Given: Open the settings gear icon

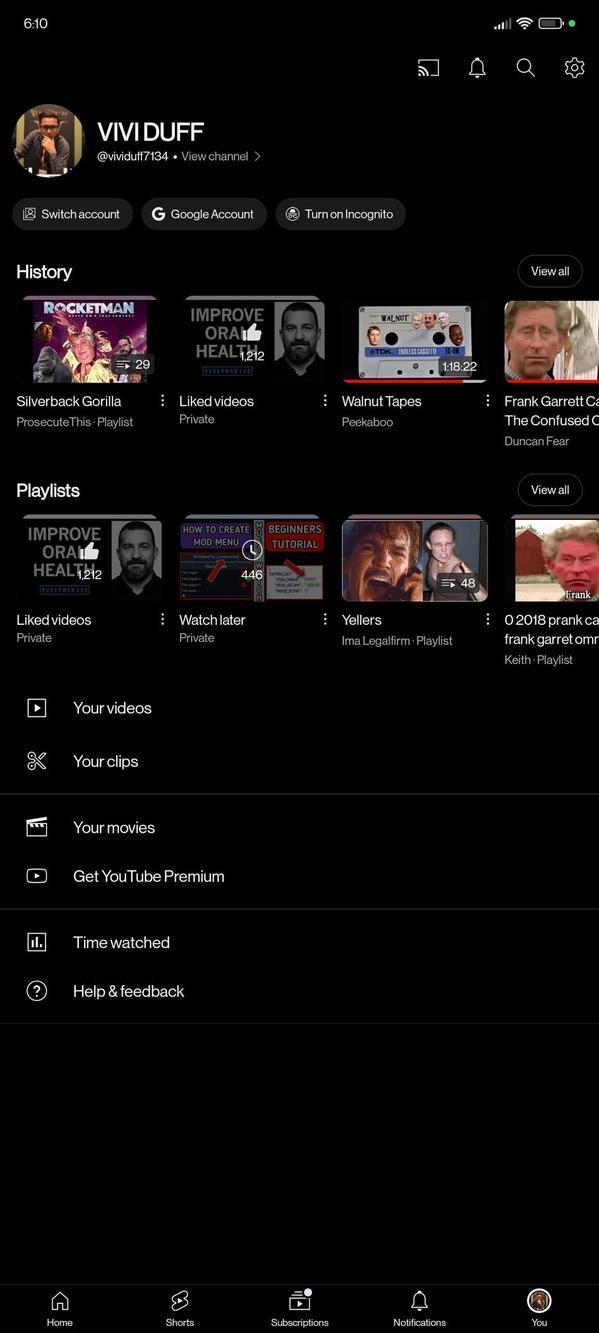Looking at the screenshot, I should coord(574,68).
